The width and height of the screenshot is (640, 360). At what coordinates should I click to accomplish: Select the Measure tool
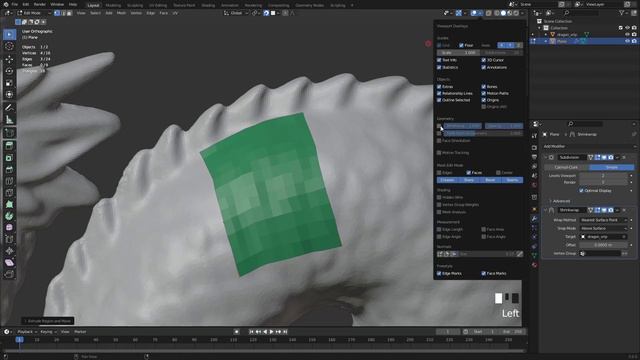click(x=9, y=120)
